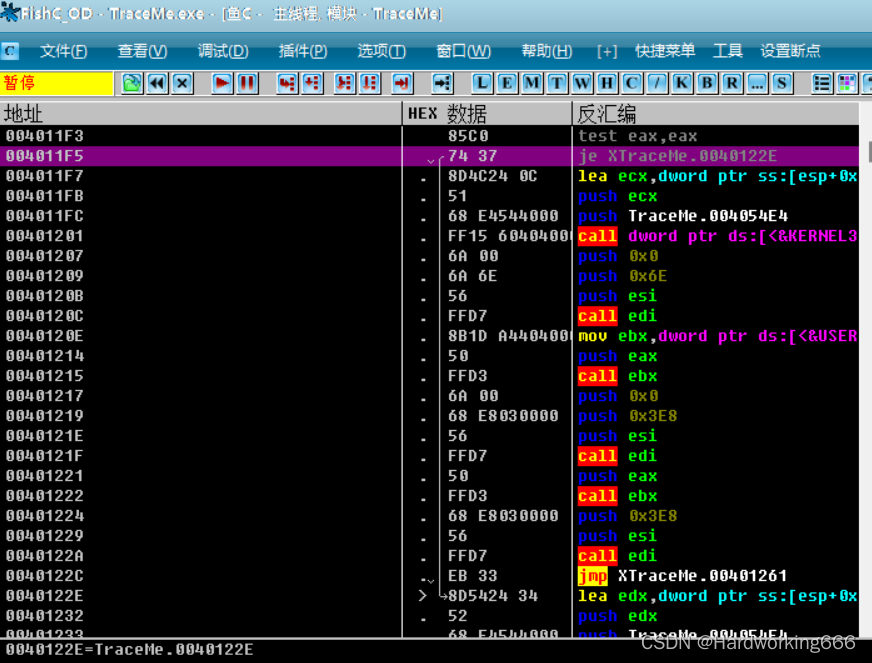Image resolution: width=872 pixels, height=663 pixels.
Task: Open Source window with S button
Action: click(782, 83)
